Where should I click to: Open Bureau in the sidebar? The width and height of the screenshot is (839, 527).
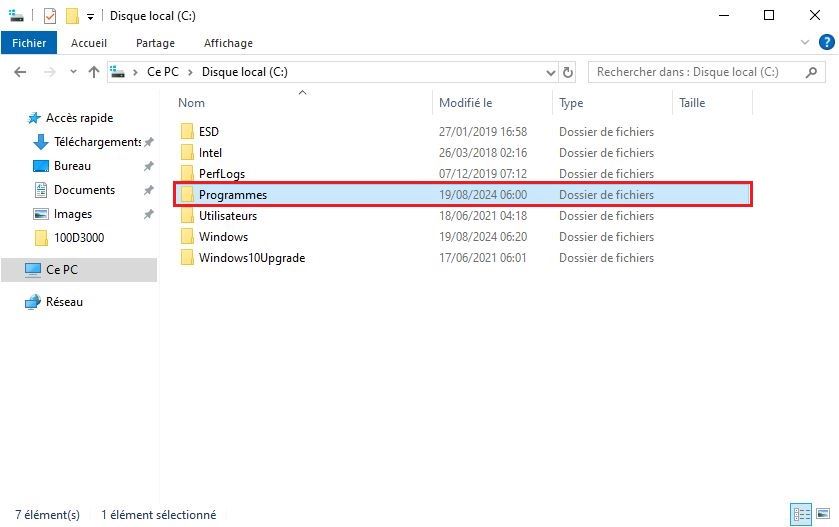(72, 166)
